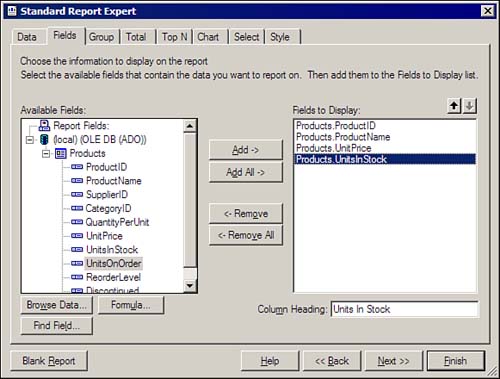Select Products.ProductID in Fields to Display
The image size is (500, 379).
coord(385,126)
